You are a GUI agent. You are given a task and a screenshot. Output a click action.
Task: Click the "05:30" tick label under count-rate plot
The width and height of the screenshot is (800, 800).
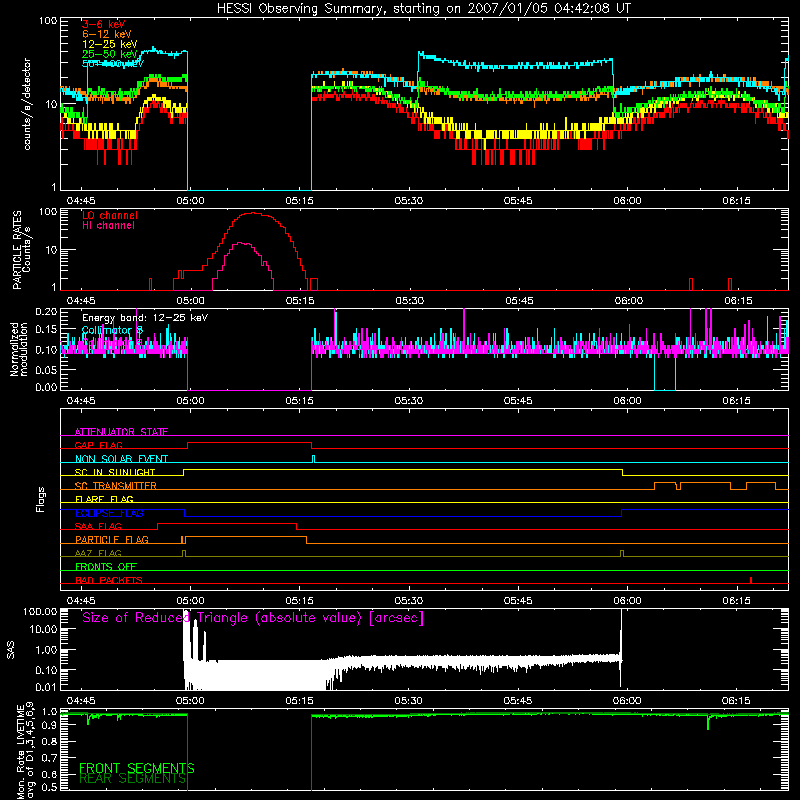409,201
